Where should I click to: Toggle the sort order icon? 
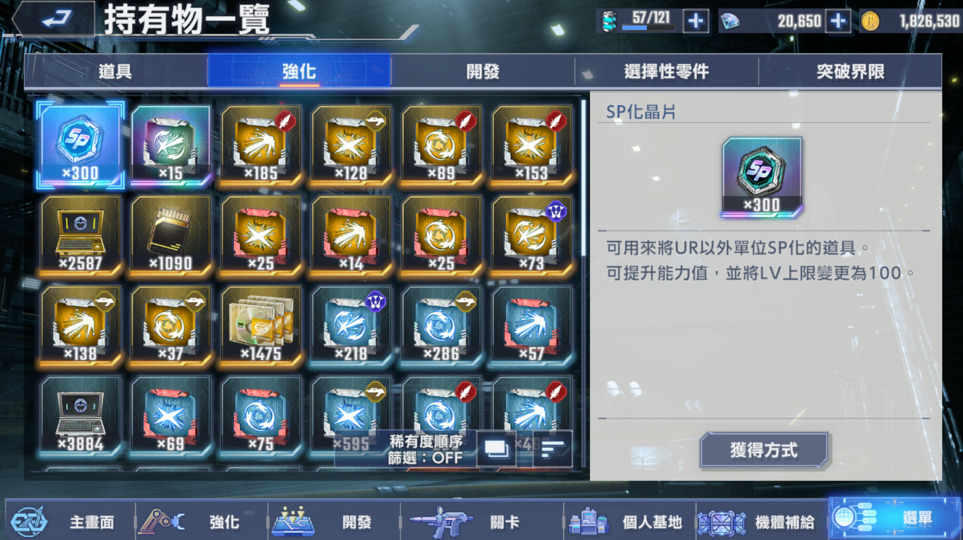[553, 449]
